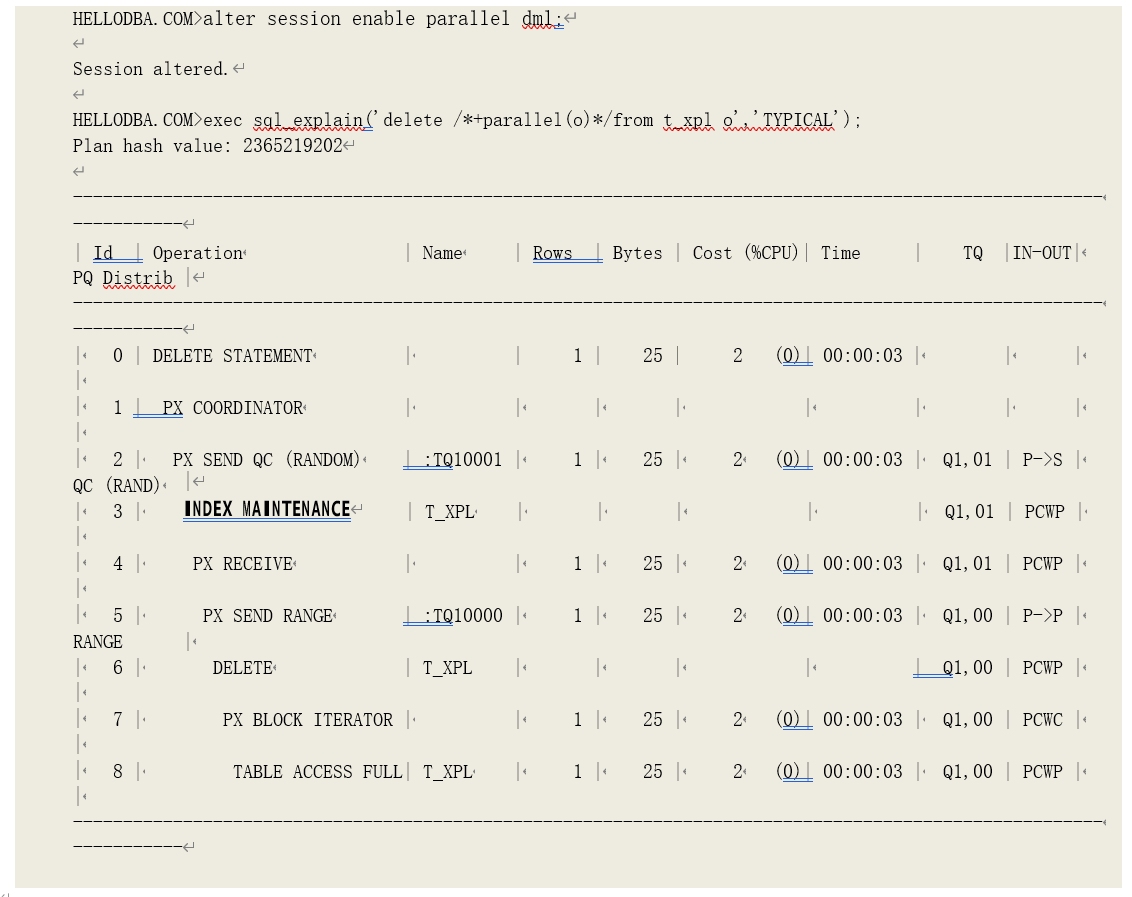Click Q1,01 in the INDEX MAINTENANCE row
This screenshot has width=1132, height=897.
point(970,512)
